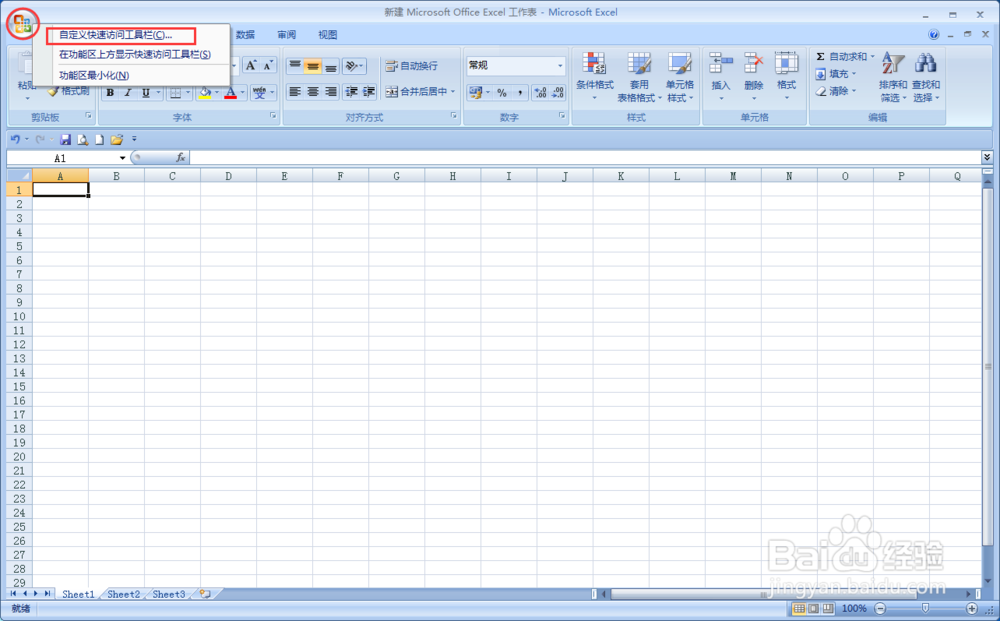The height and width of the screenshot is (621, 1000).
Task: Toggle align text right
Action: pos(330,92)
